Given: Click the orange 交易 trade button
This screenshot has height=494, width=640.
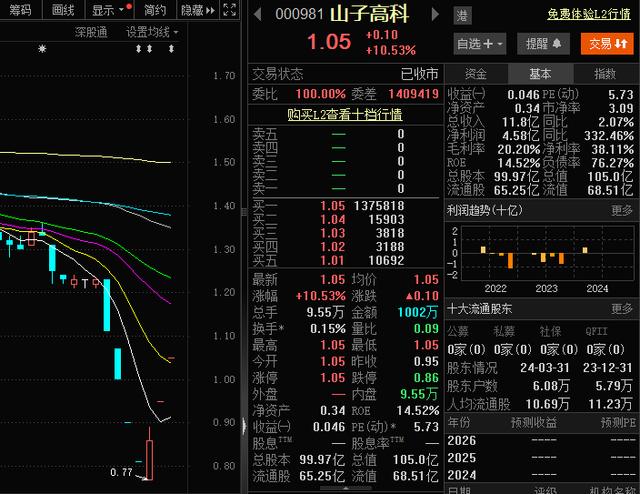Looking at the screenshot, I should (x=607, y=44).
